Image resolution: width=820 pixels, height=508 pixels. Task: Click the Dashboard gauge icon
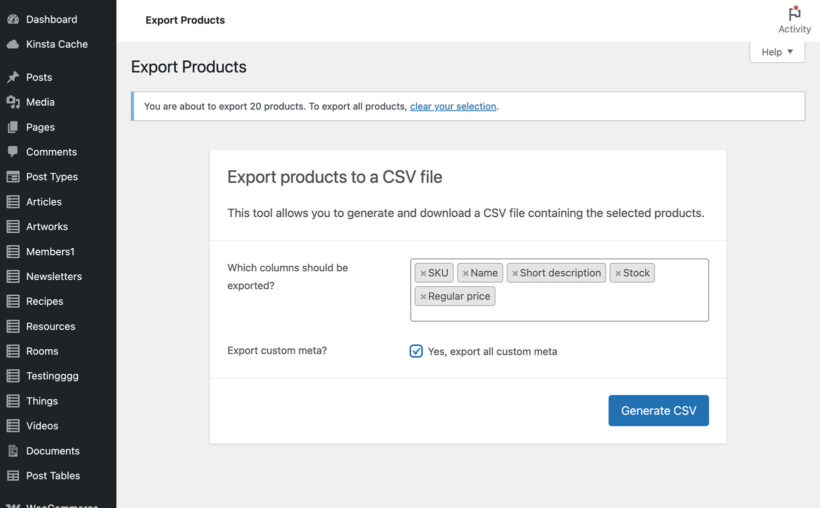point(13,19)
